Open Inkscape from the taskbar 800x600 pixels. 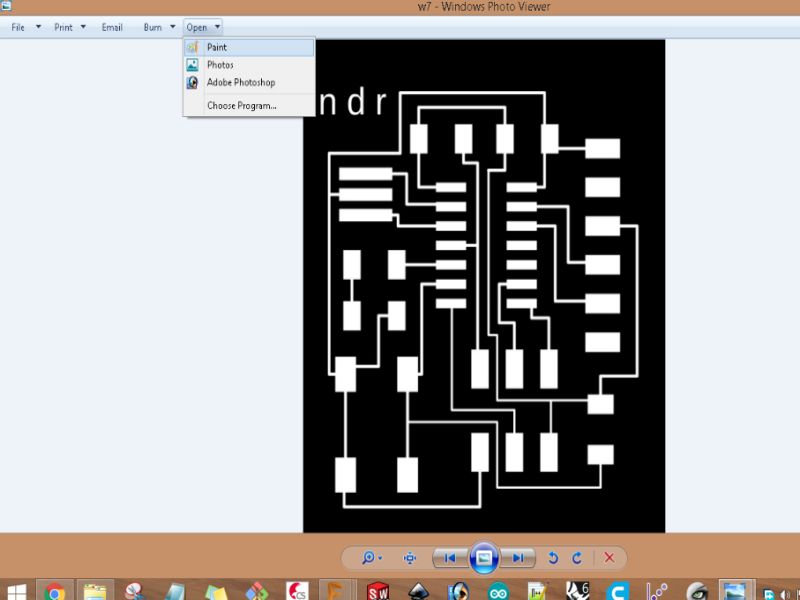418,592
